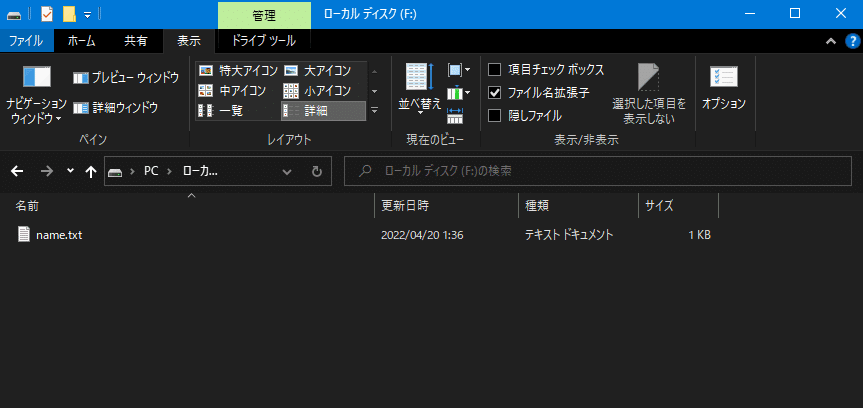Select Medium Icons (中アイコン) layout
Image resolution: width=863 pixels, height=408 pixels.
pos(232,90)
